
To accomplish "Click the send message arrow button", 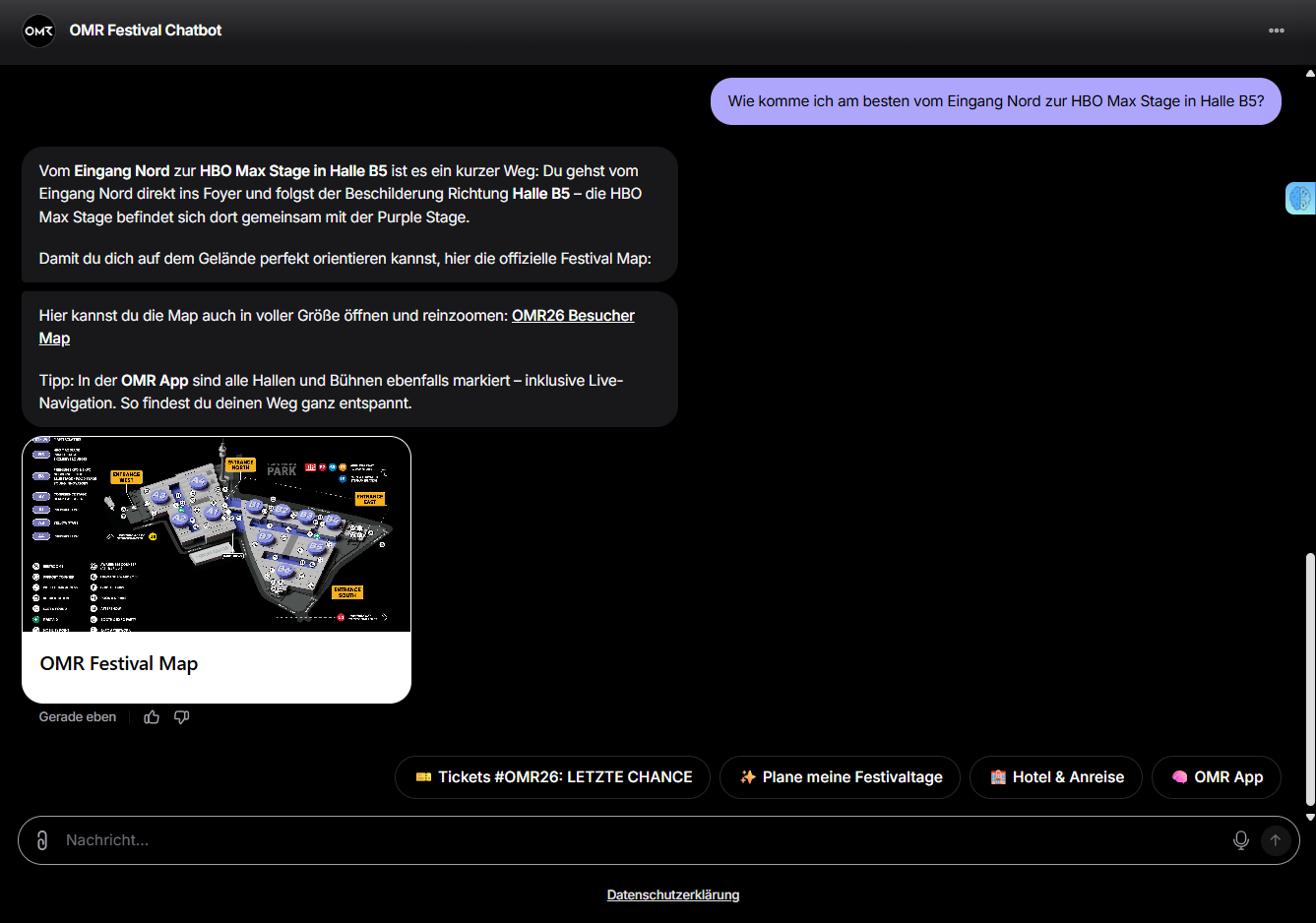I will [1276, 840].
